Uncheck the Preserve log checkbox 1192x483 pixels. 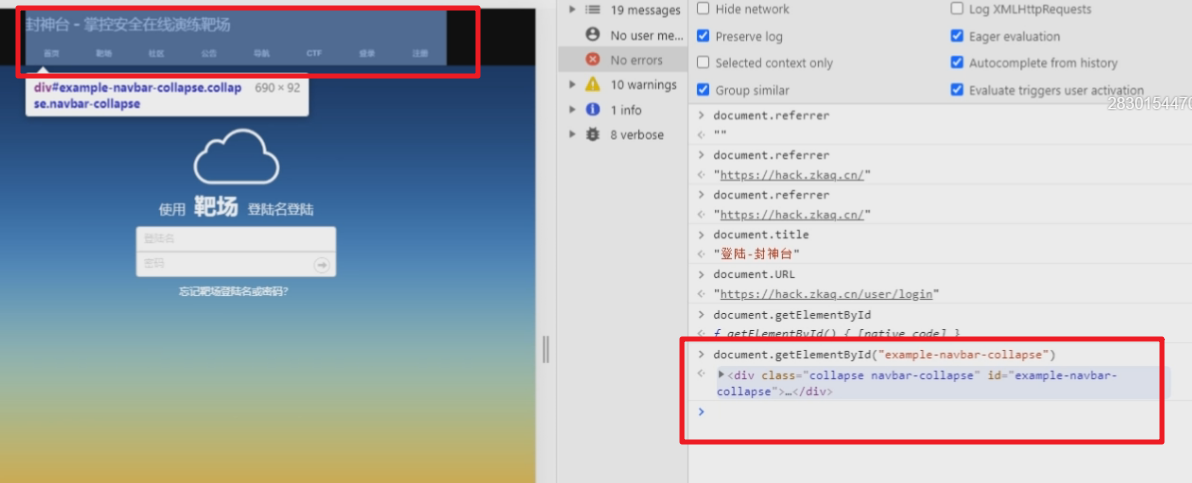pyautogui.click(x=703, y=36)
